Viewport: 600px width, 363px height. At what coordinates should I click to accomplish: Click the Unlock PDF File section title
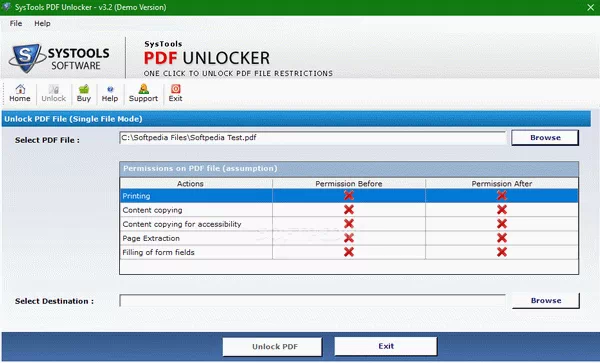73,119
